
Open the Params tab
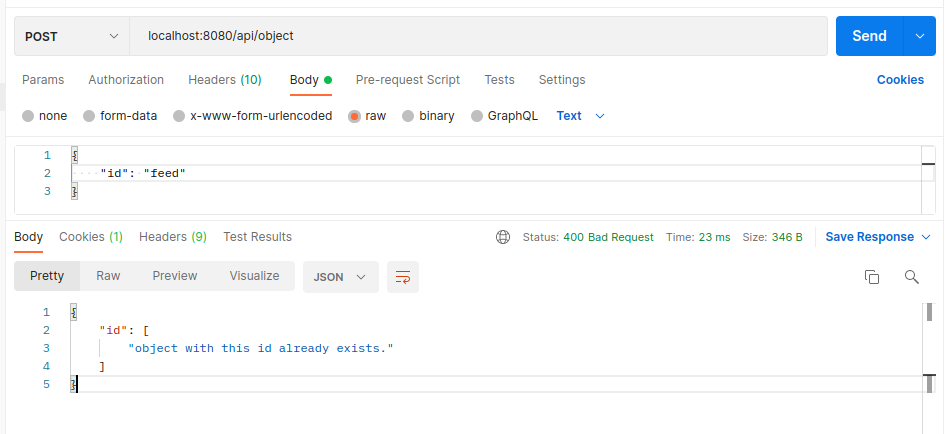(43, 80)
